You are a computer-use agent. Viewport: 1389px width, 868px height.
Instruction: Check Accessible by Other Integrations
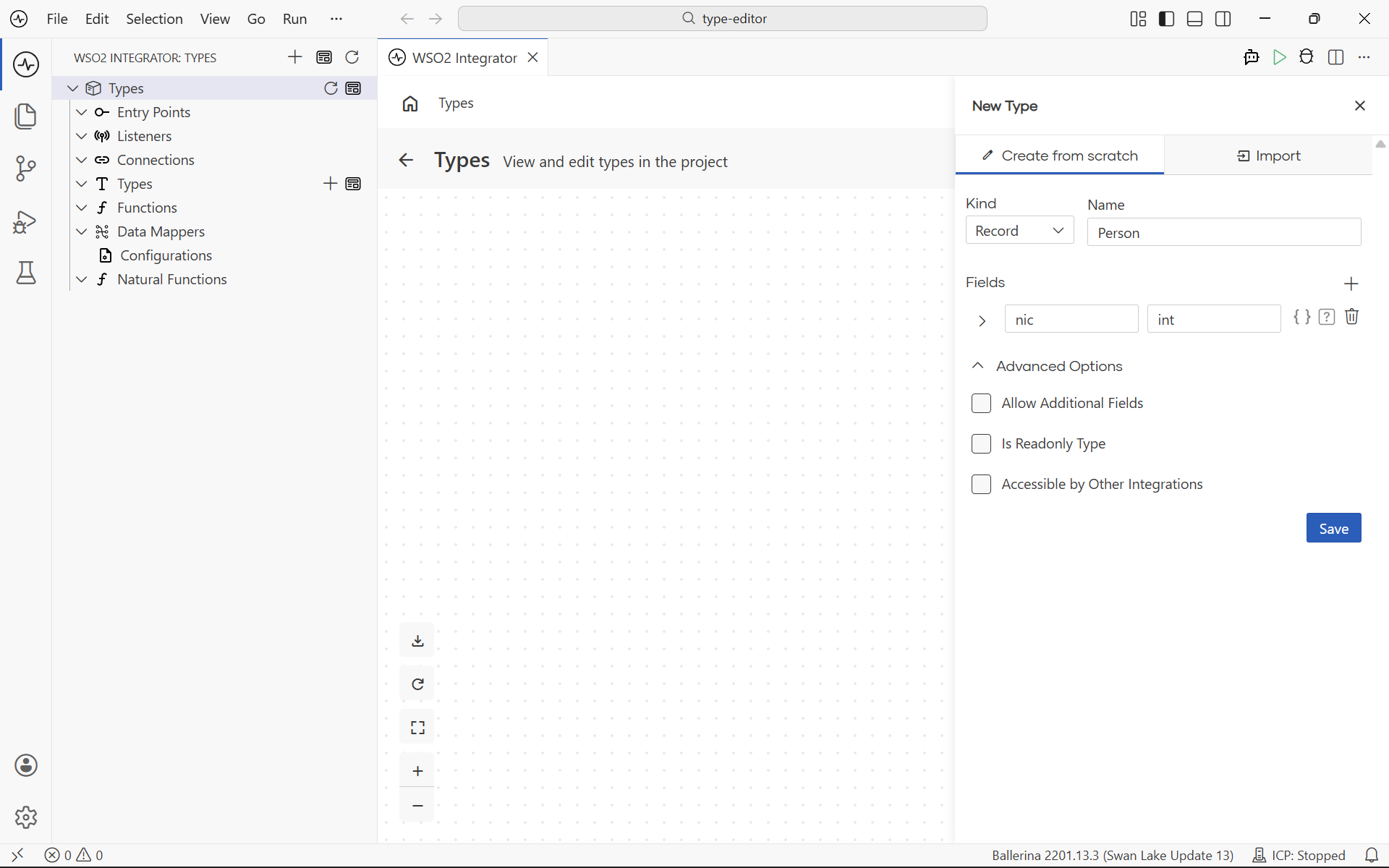pos(981,484)
